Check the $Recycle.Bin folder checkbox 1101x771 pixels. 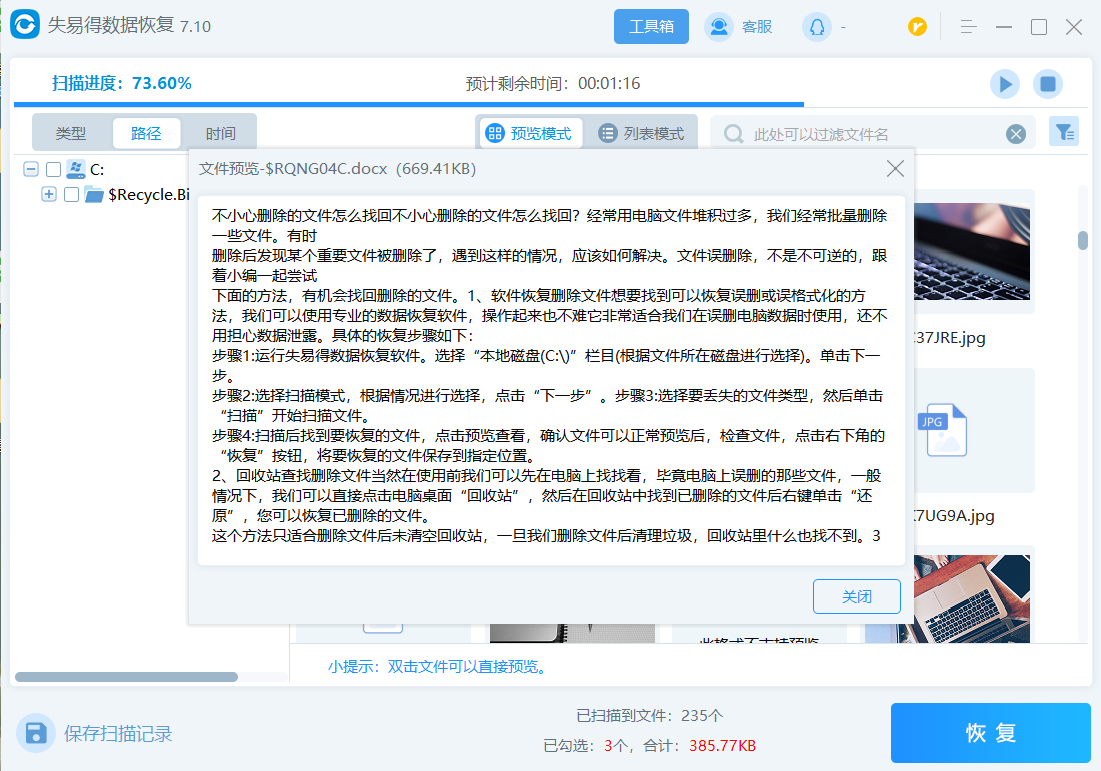click(71, 195)
